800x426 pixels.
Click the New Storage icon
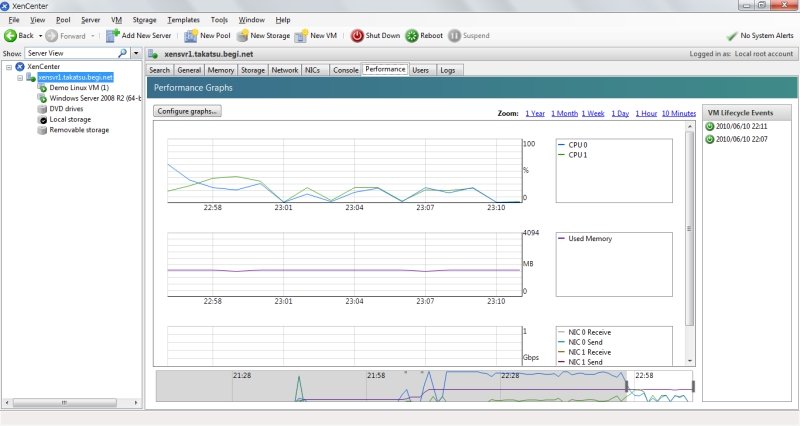pyautogui.click(x=242, y=36)
